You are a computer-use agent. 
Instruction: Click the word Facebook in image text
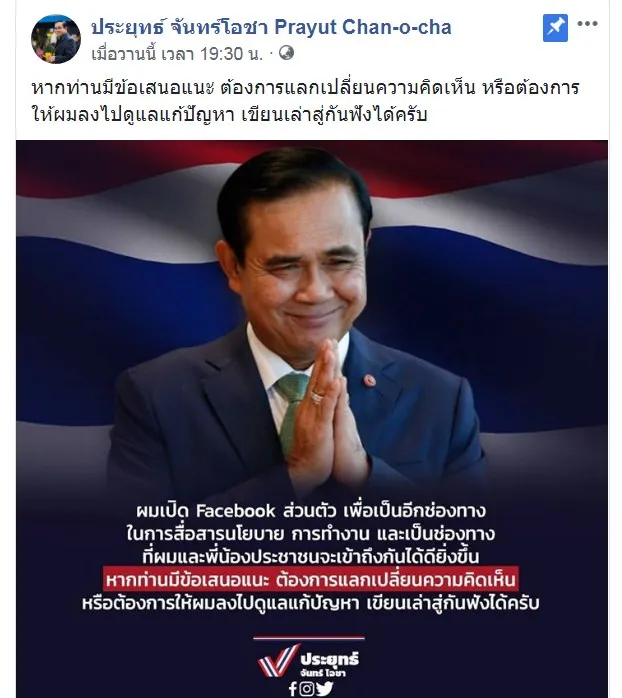coord(236,511)
